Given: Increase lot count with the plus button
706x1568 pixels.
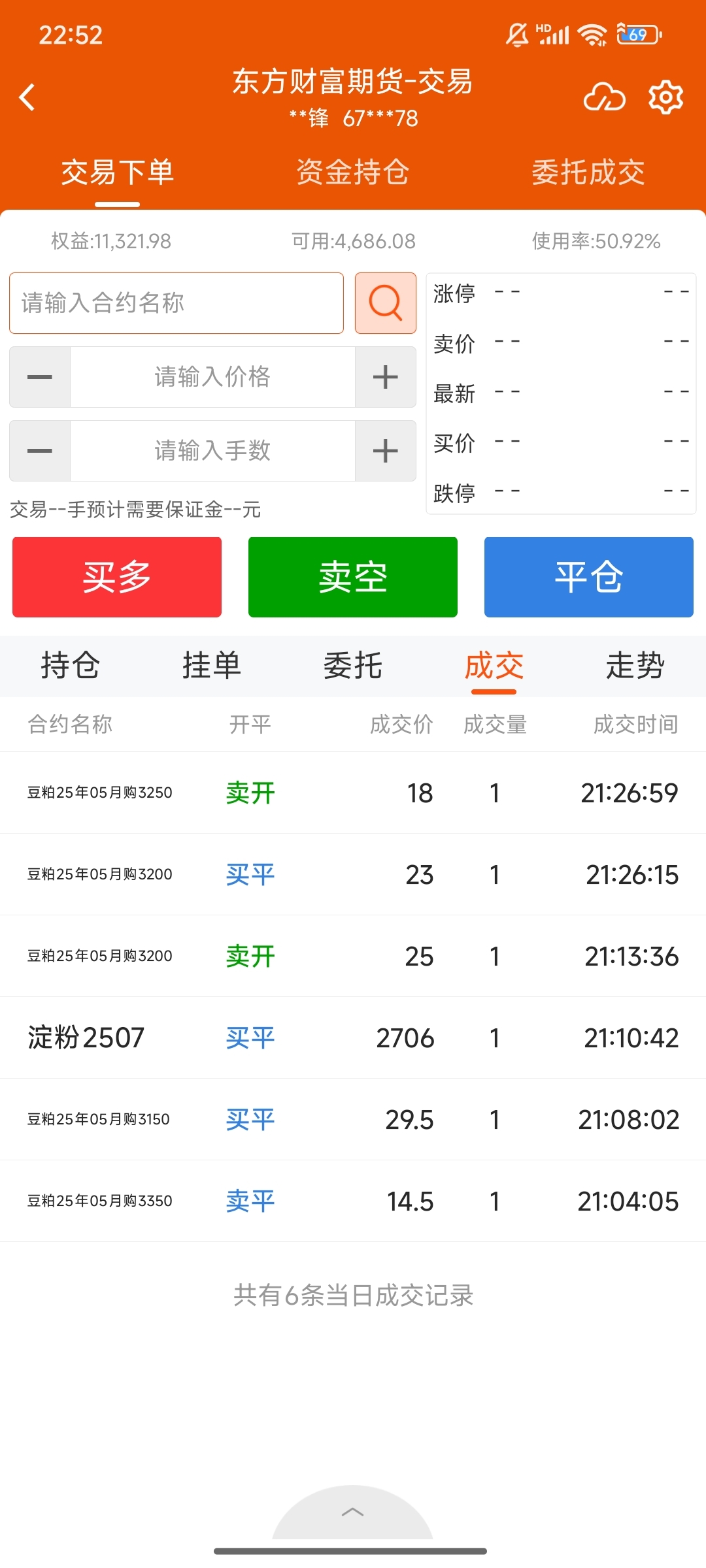Looking at the screenshot, I should coord(386,451).
